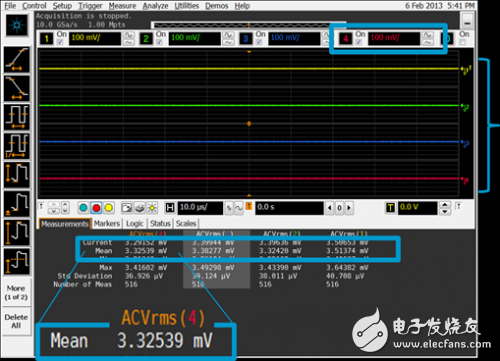Click the Delete All button
Screen dimensions: 500x361
click(16, 321)
